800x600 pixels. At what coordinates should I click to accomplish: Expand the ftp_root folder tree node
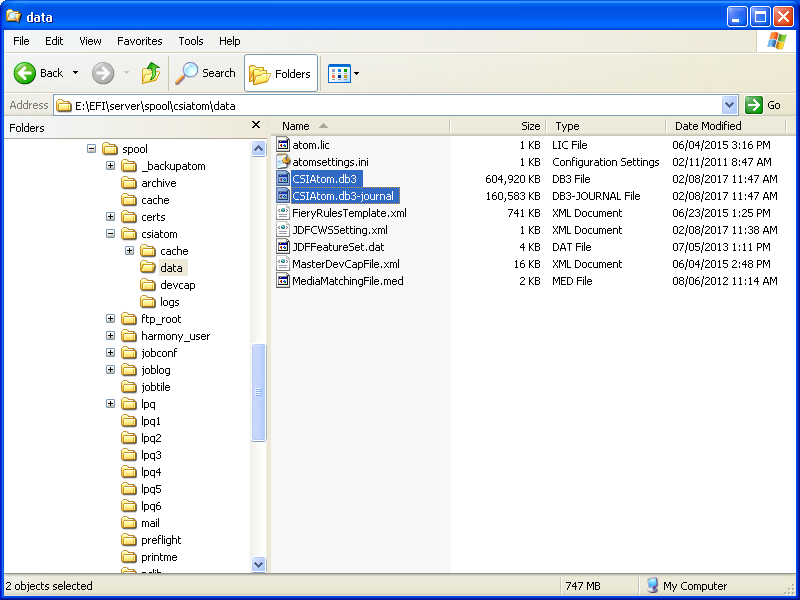tap(111, 319)
